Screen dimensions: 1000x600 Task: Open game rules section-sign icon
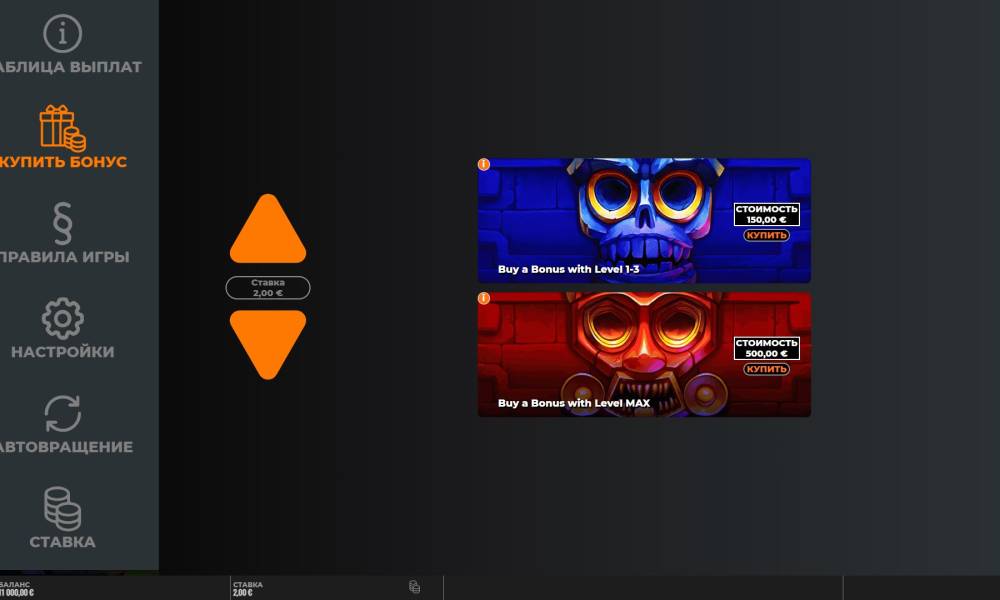(62, 223)
